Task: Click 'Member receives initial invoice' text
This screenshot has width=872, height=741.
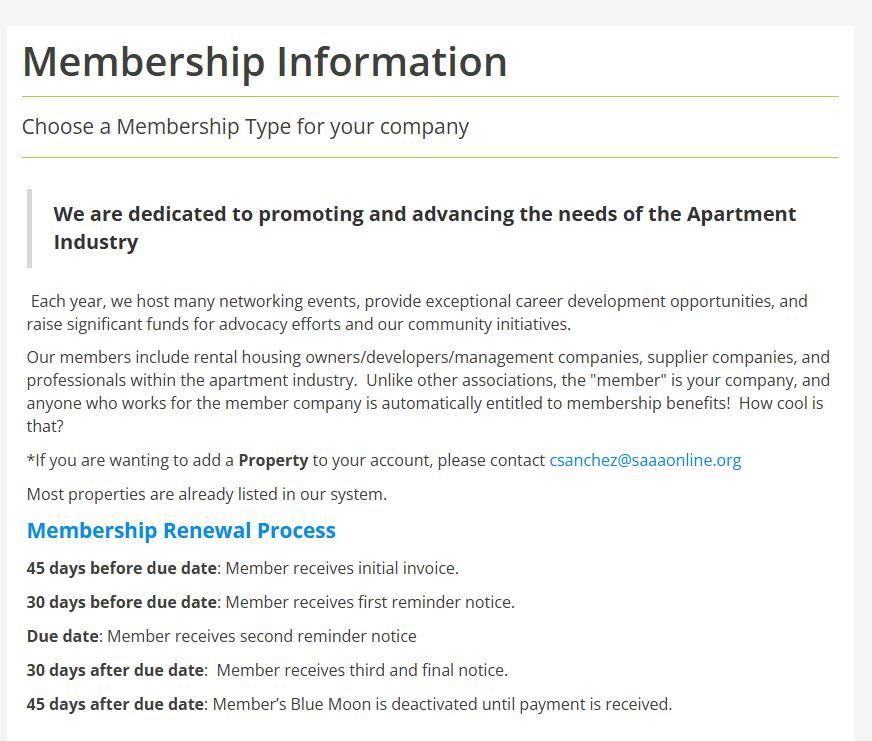Action: tap(342, 568)
